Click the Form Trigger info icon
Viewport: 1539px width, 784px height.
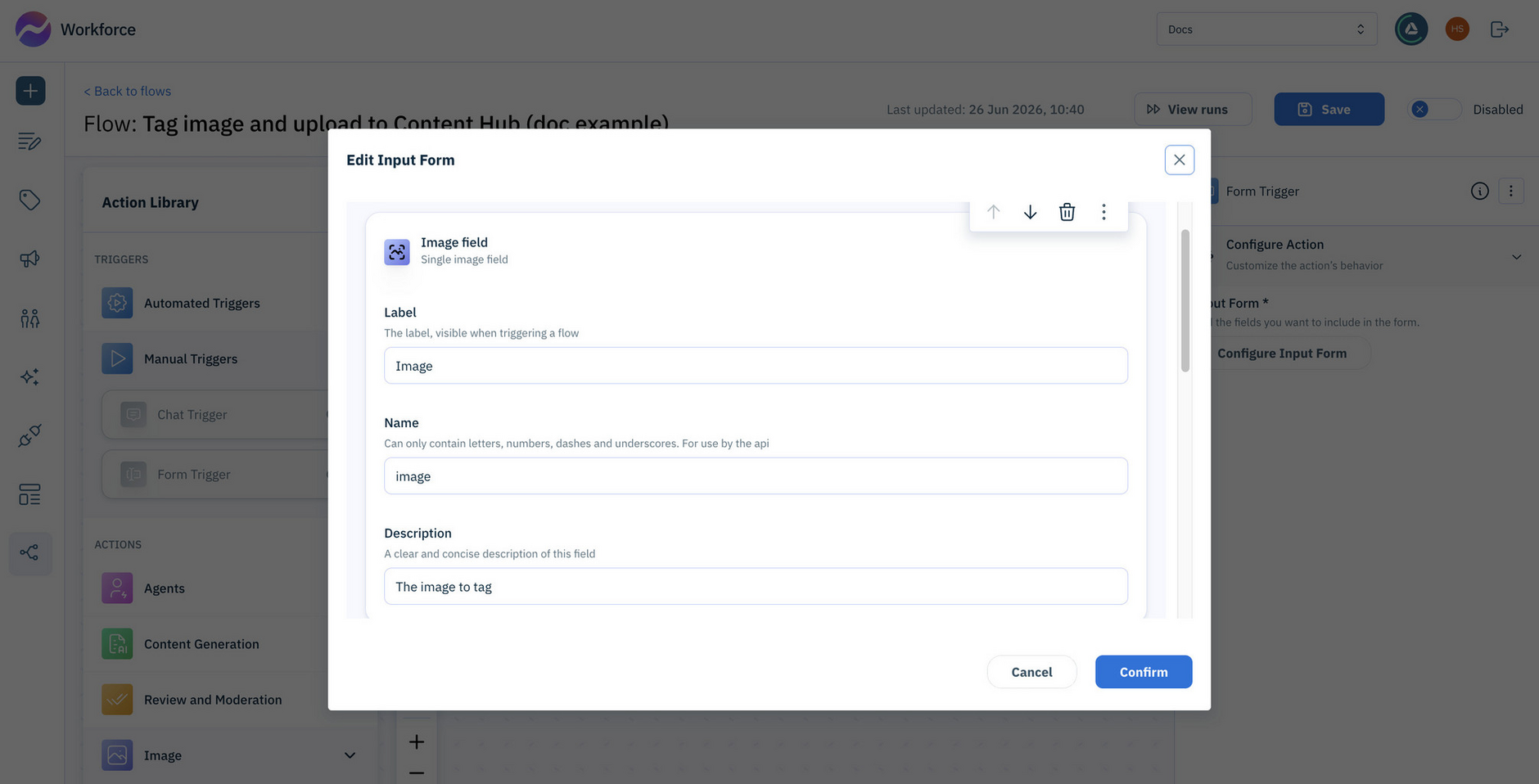1479,191
